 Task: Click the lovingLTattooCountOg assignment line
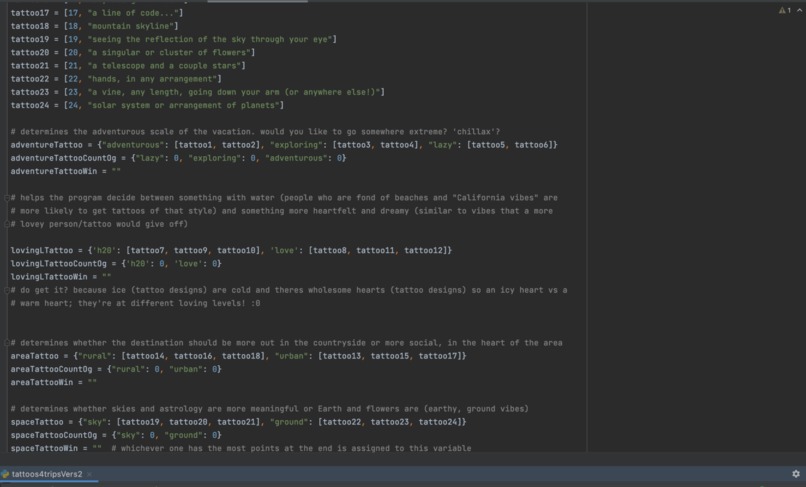[116, 264]
